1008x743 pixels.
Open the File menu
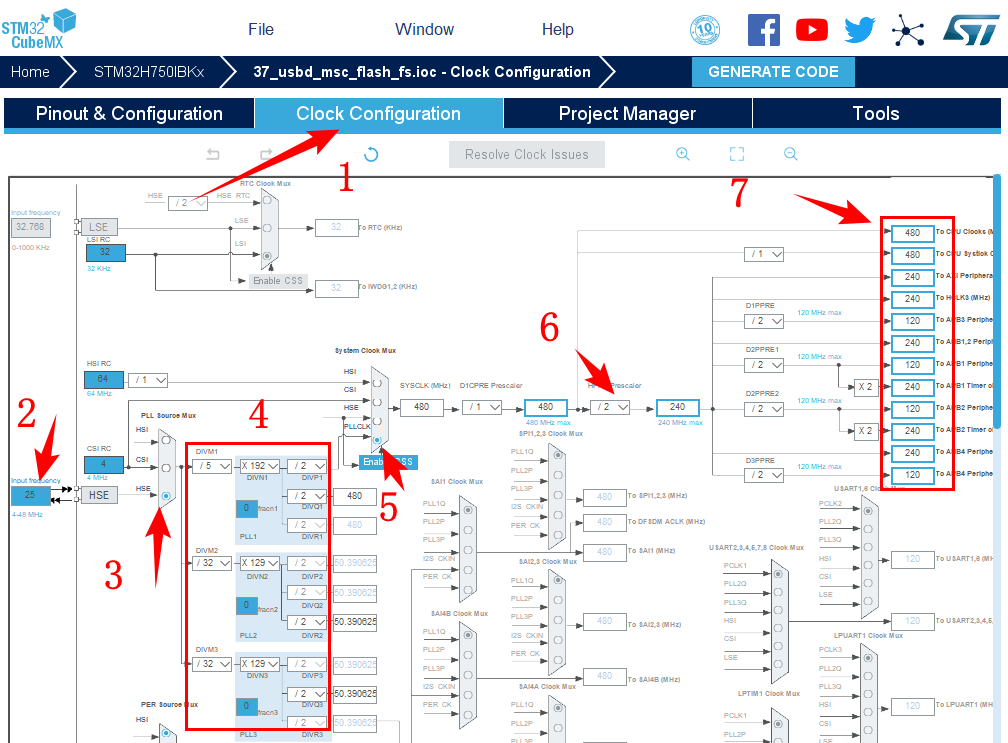[x=261, y=30]
